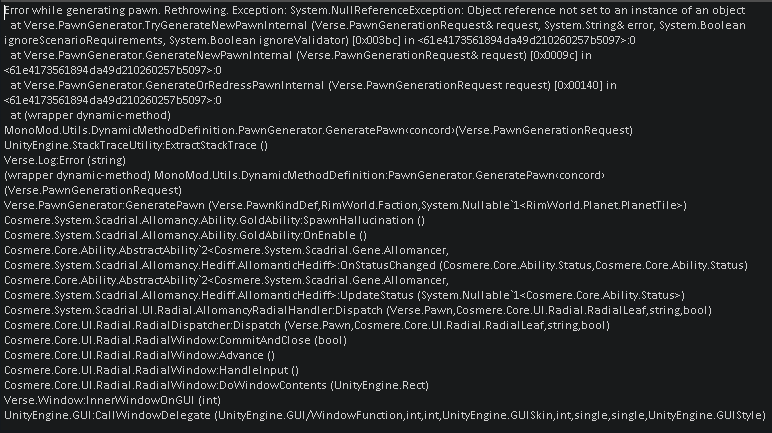Click the RadialDispatcher:Dispatch line

(x=307, y=325)
